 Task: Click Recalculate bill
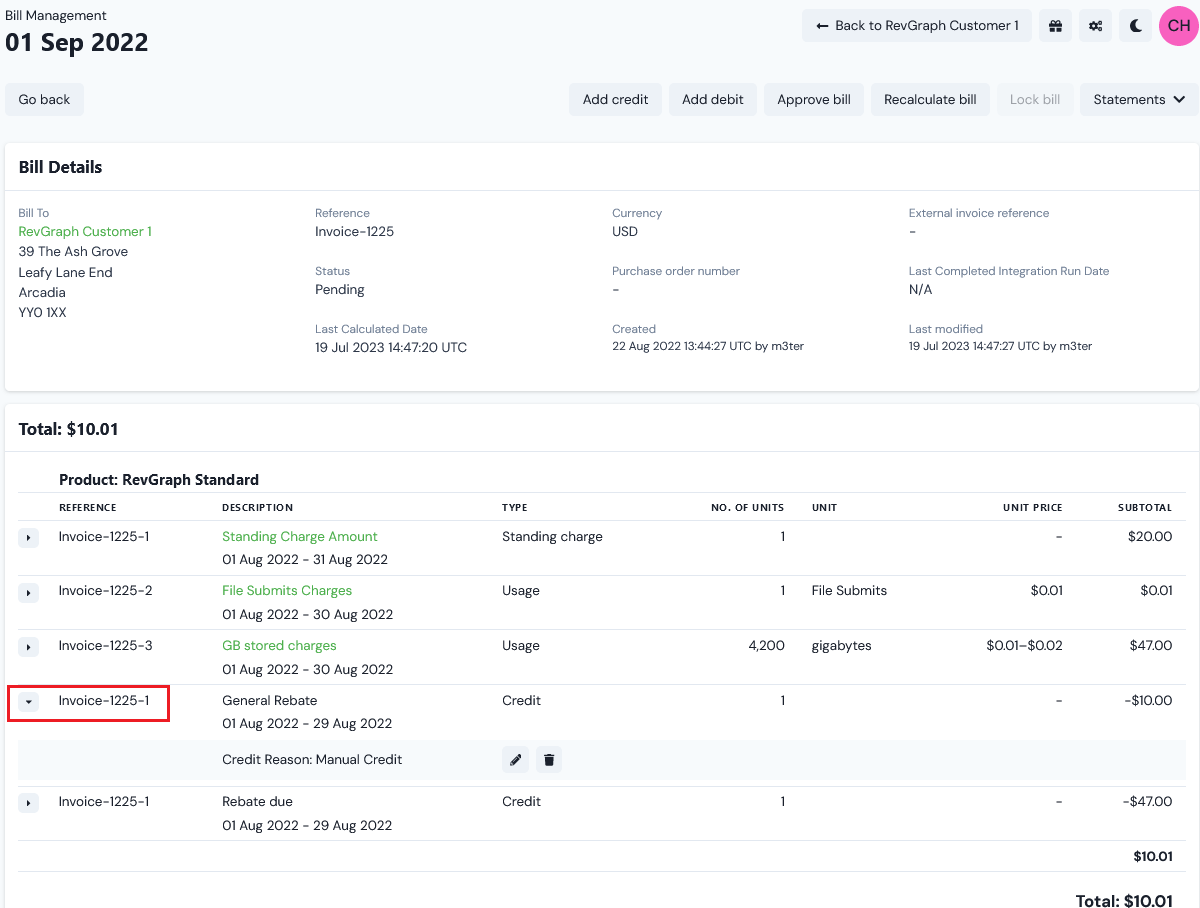click(x=930, y=100)
